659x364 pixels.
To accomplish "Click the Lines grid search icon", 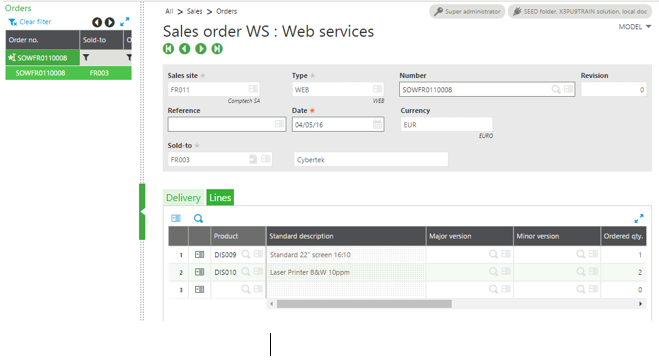I will [198, 218].
